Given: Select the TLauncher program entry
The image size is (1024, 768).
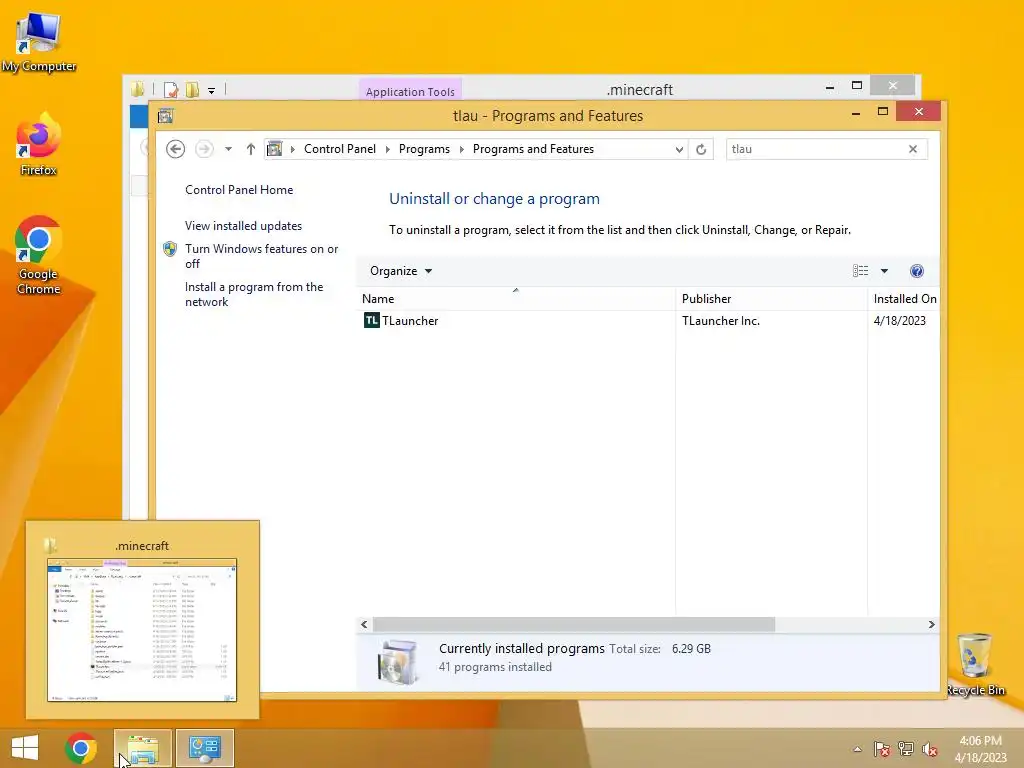Looking at the screenshot, I should 409,321.
